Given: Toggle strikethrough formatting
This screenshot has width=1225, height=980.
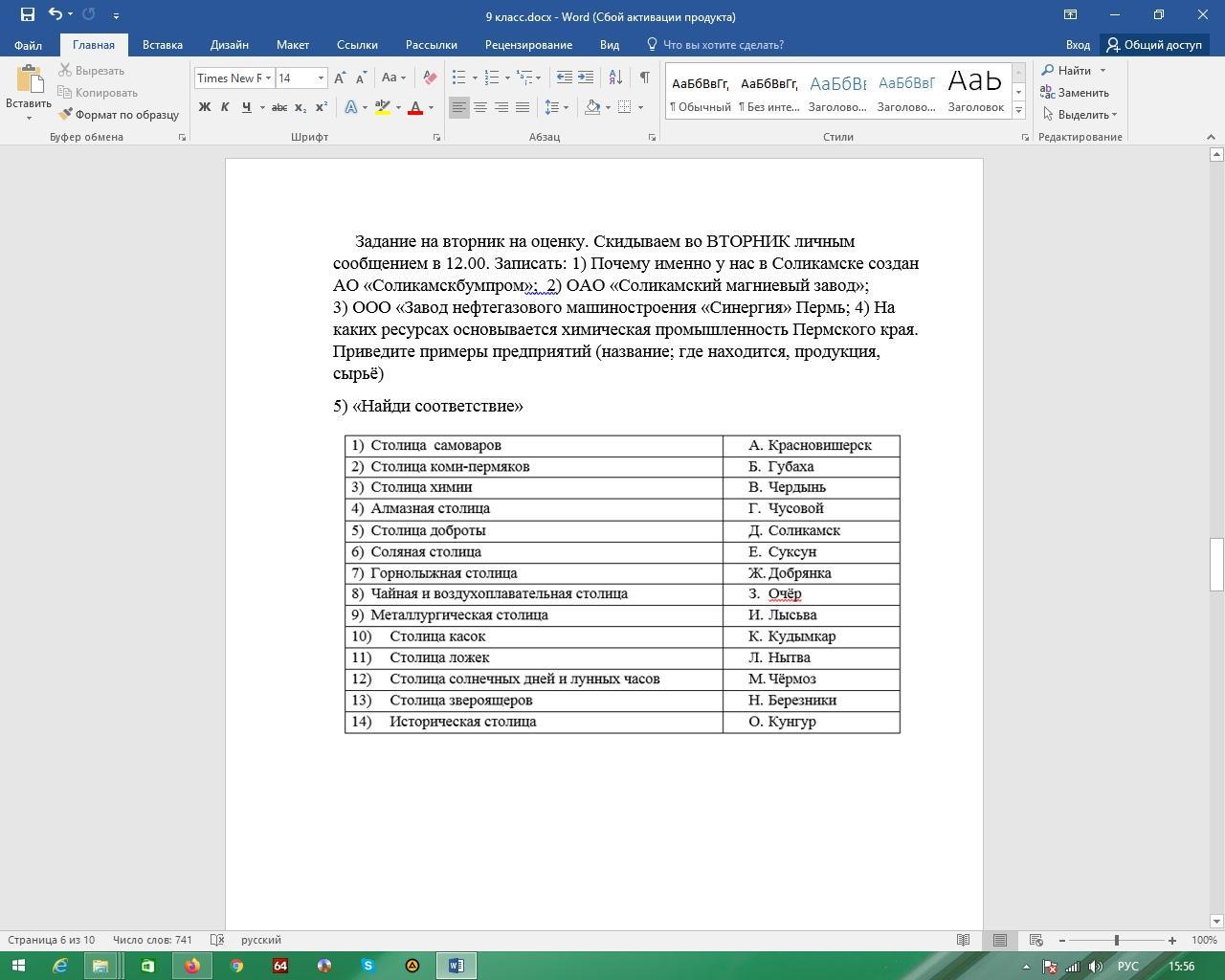Looking at the screenshot, I should 279,107.
